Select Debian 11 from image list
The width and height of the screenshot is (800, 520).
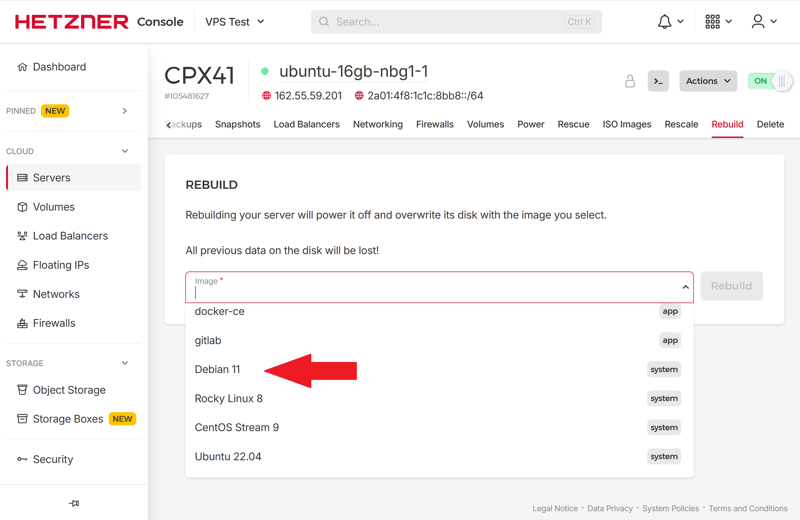(218, 369)
